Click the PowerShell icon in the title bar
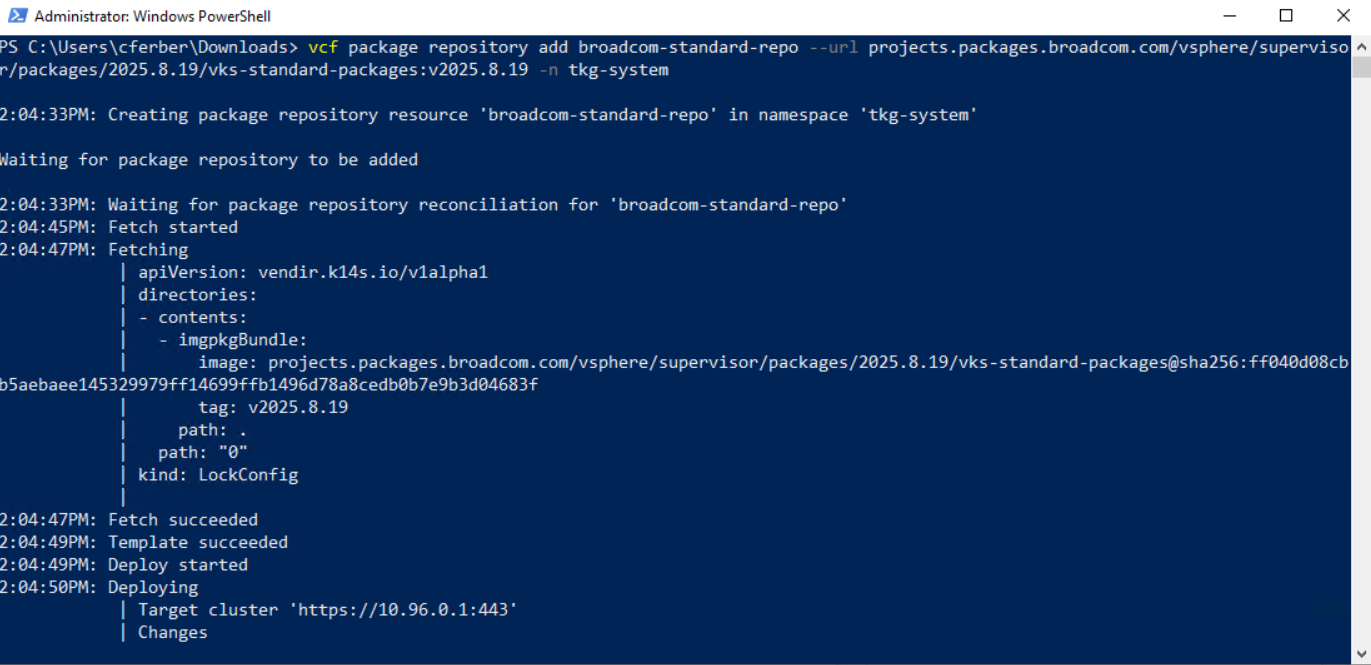1371x665 pixels. [x=17, y=16]
